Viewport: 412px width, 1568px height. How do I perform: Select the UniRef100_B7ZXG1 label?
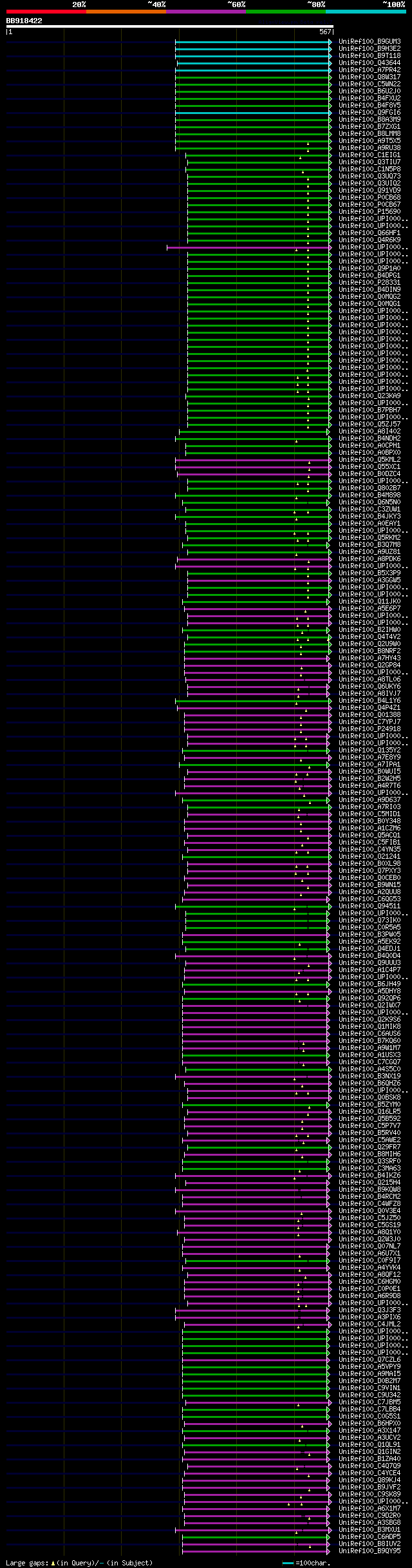pos(370,127)
